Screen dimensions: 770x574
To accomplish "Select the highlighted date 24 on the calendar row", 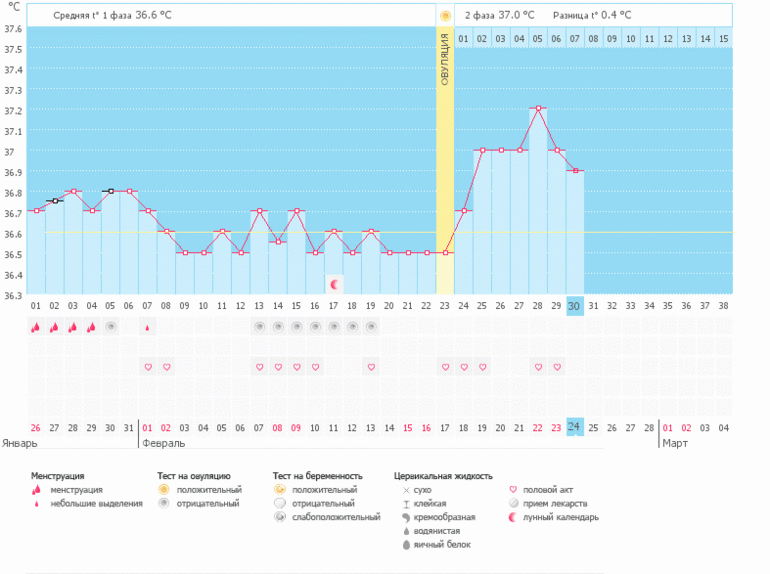I will (x=575, y=427).
